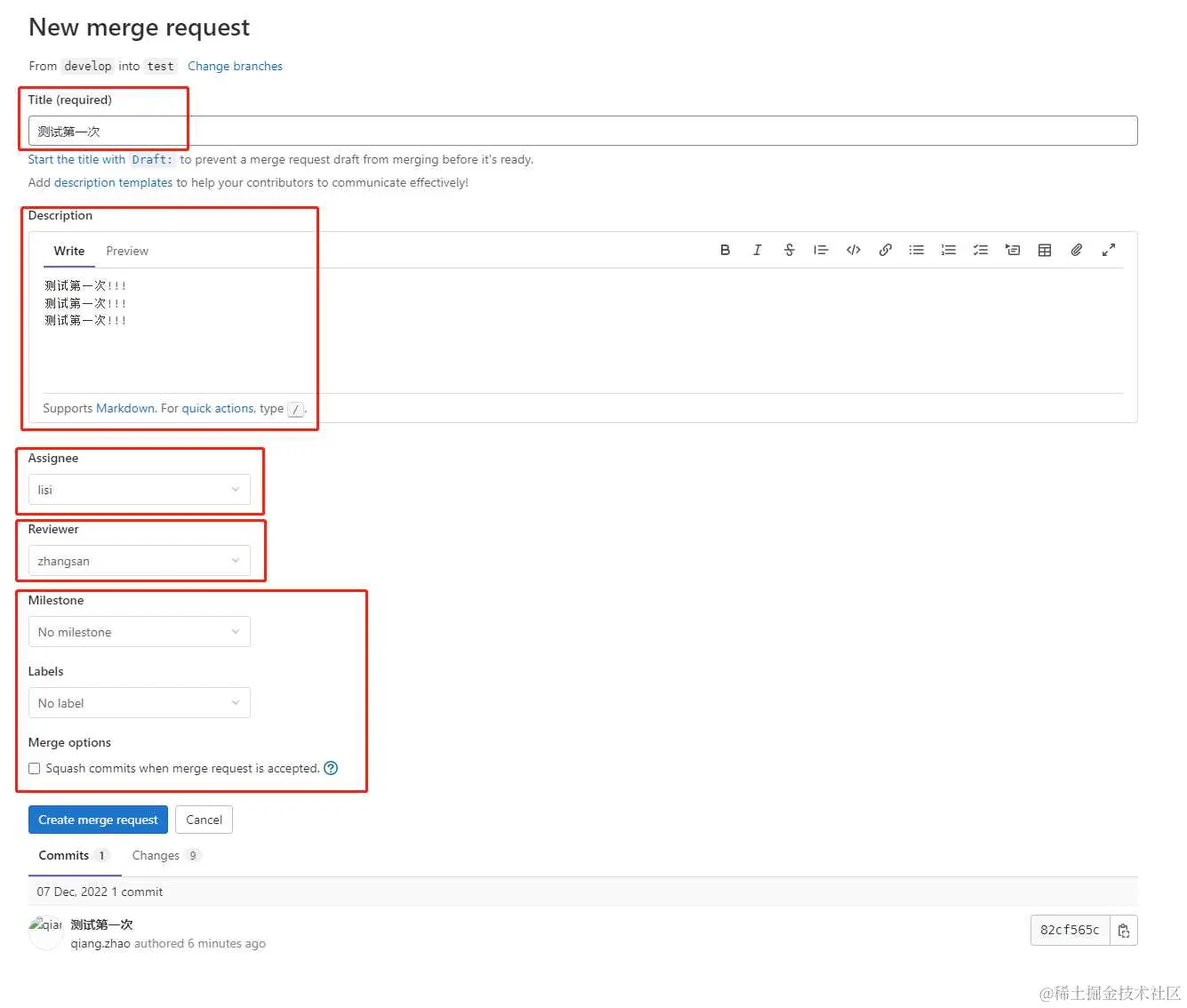Screen dimensions: 1187x1008
Task: Switch to the Preview tab
Action: (x=127, y=251)
